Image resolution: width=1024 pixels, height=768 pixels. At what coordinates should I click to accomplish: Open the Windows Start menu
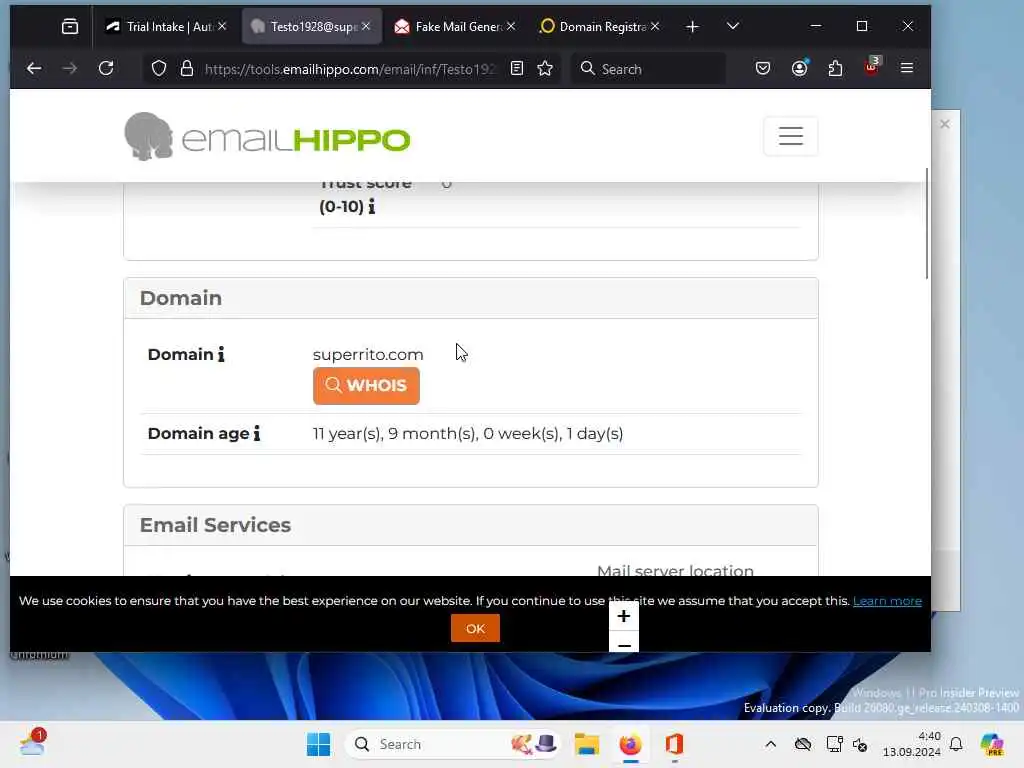[x=319, y=744]
